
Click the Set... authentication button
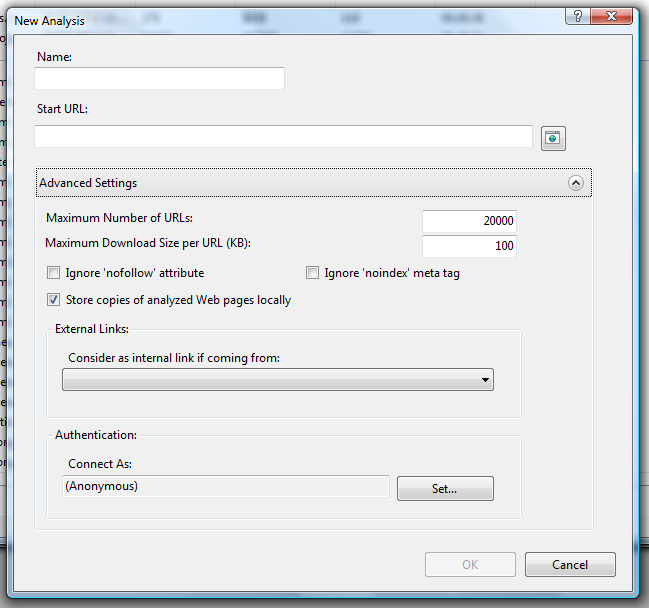(x=445, y=488)
